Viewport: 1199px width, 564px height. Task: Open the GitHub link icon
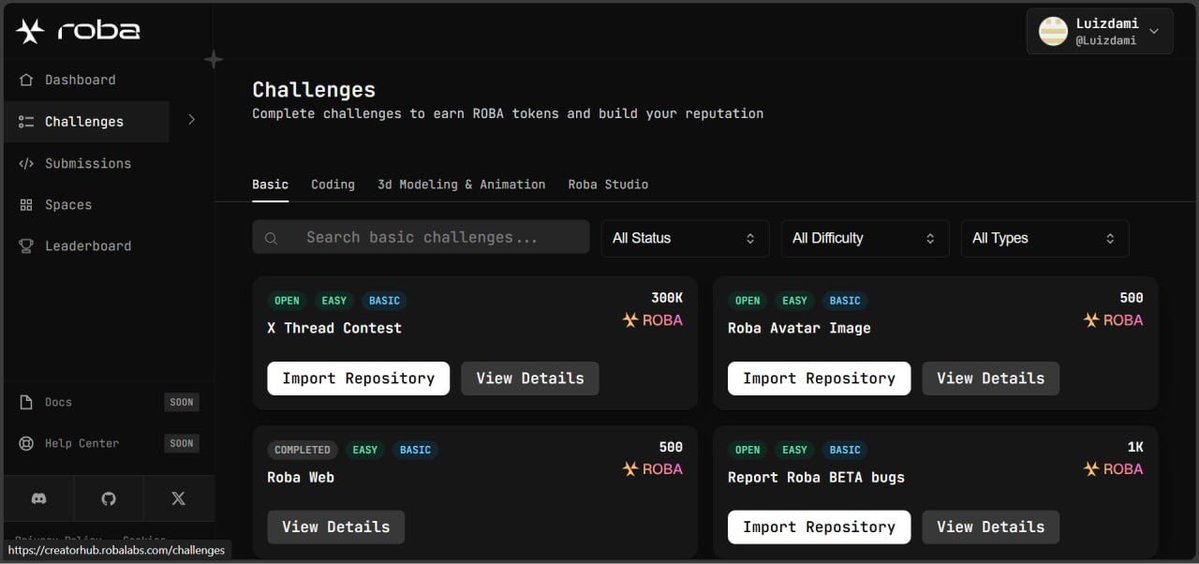(109, 498)
